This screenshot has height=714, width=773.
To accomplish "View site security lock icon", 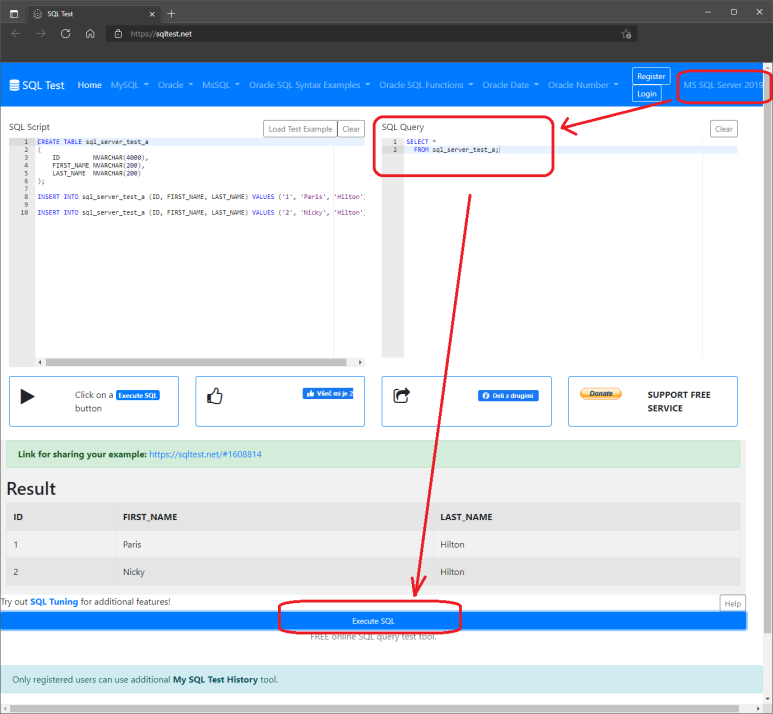I will coord(118,34).
